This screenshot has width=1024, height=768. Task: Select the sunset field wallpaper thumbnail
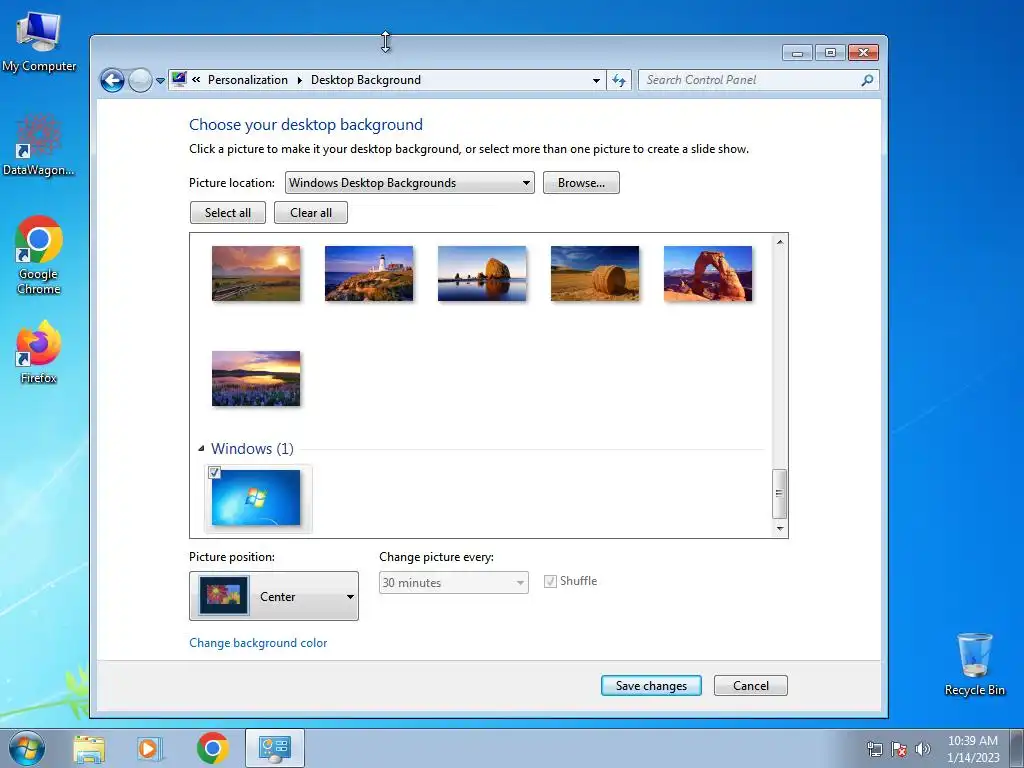256,274
